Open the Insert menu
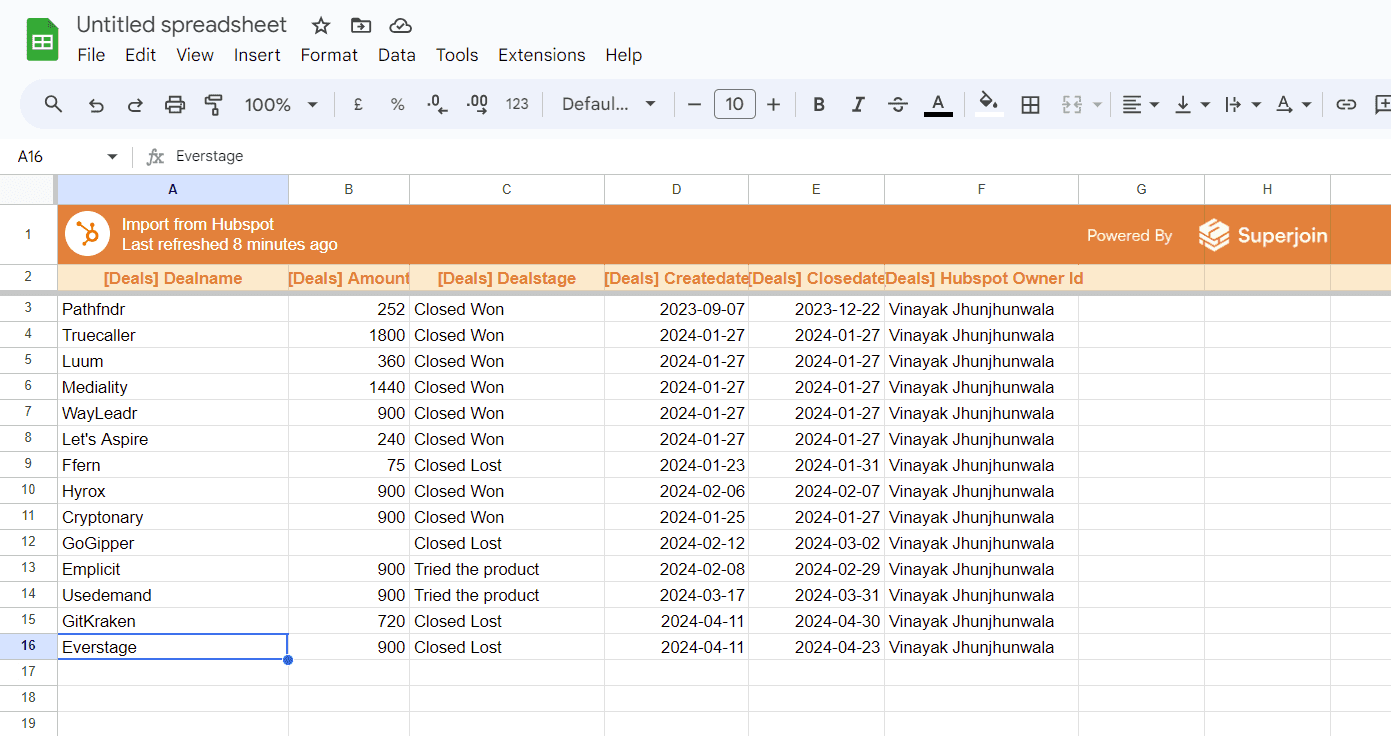 pos(257,55)
